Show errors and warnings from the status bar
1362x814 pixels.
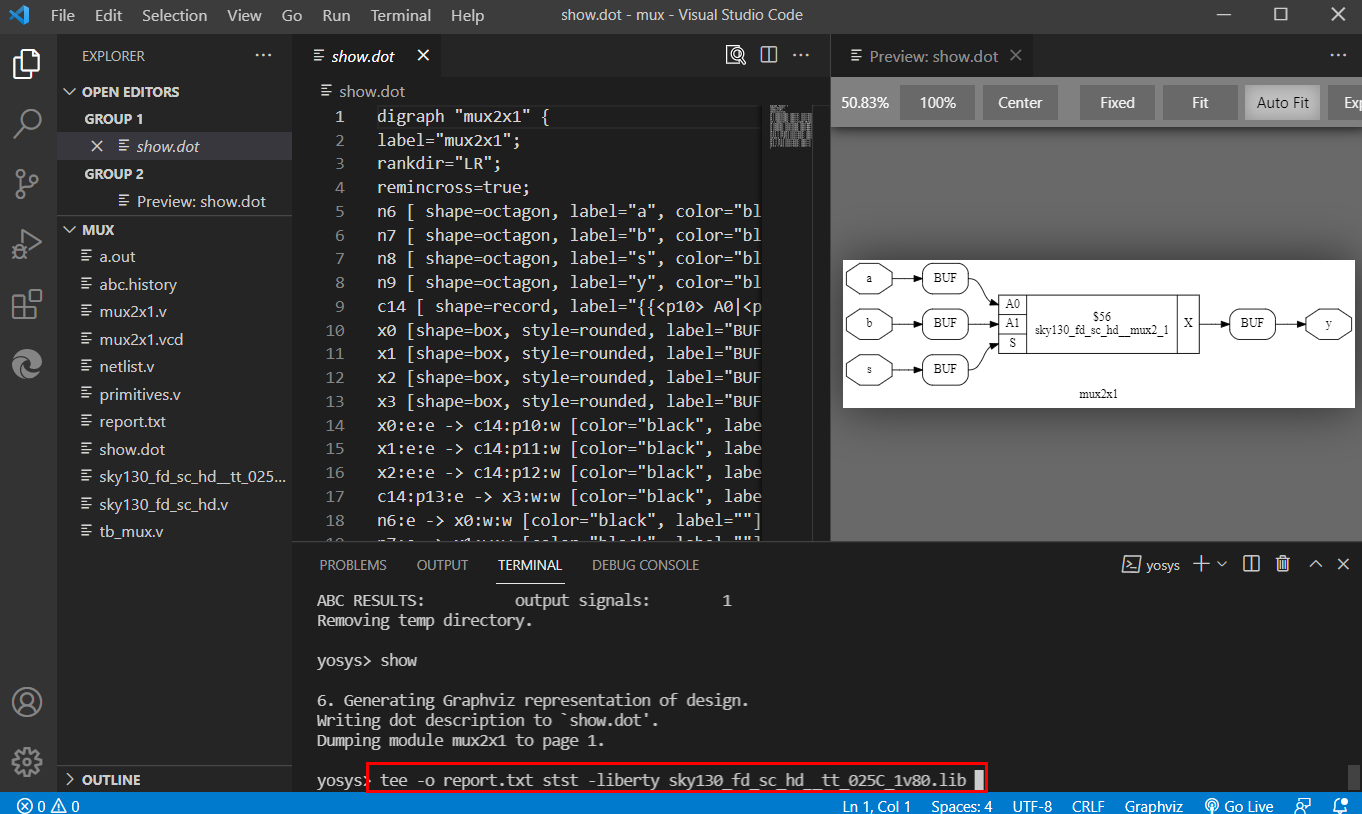(x=48, y=805)
